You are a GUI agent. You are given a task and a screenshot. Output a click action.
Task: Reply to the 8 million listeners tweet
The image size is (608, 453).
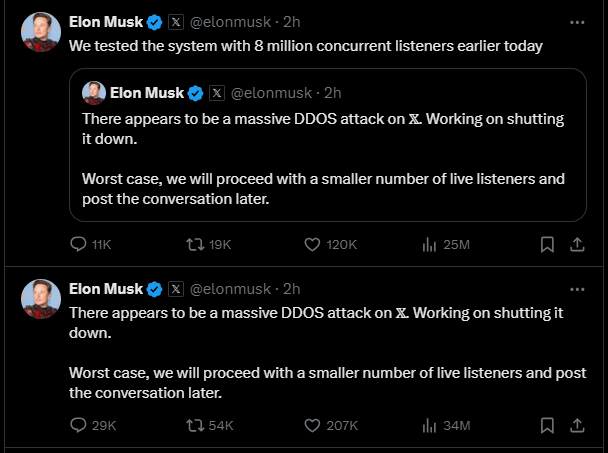click(79, 244)
